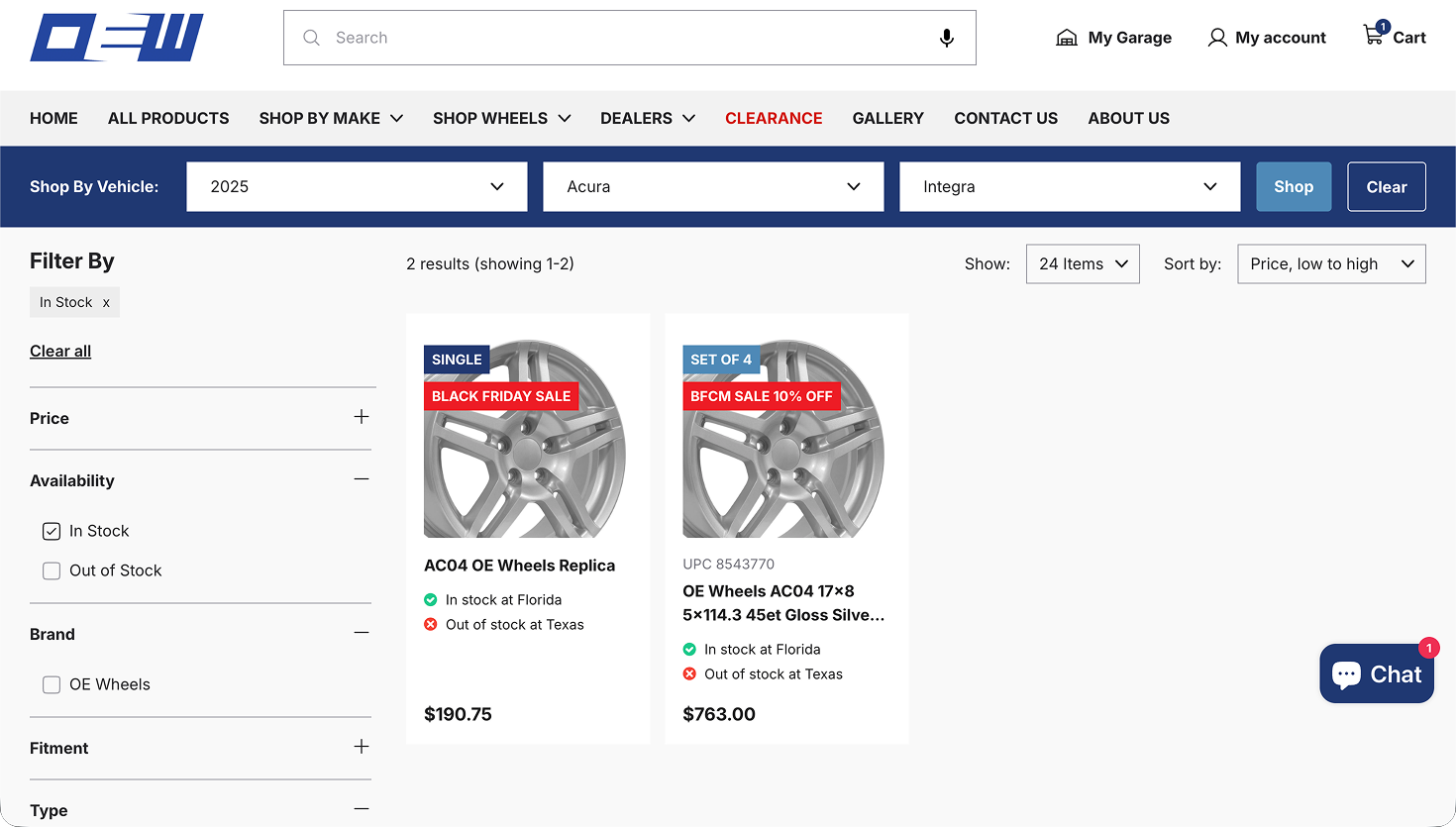Open the CLEARANCE menu item
The width and height of the screenshot is (1456, 827).
pos(773,119)
